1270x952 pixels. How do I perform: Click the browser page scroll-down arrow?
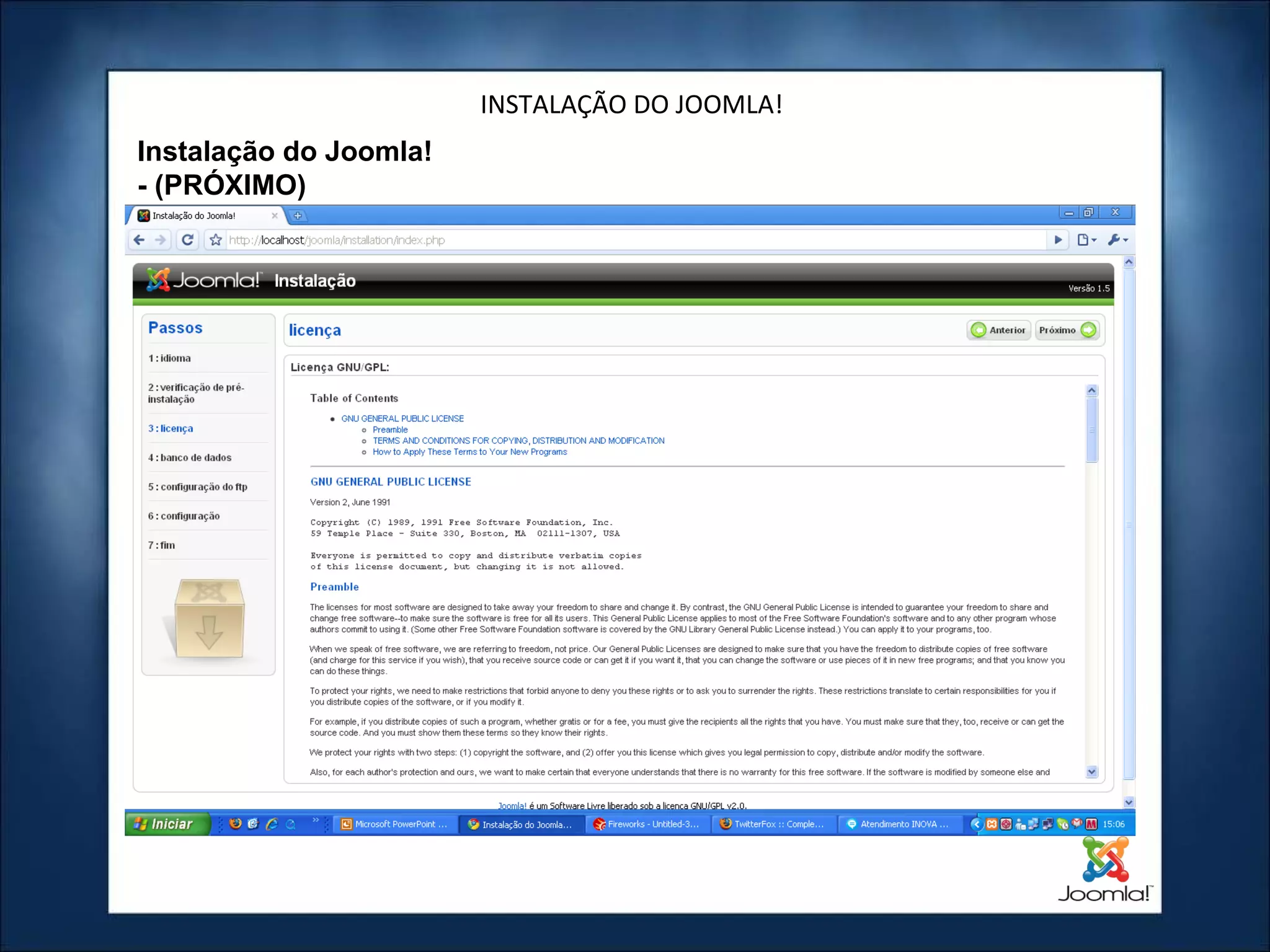[1129, 802]
